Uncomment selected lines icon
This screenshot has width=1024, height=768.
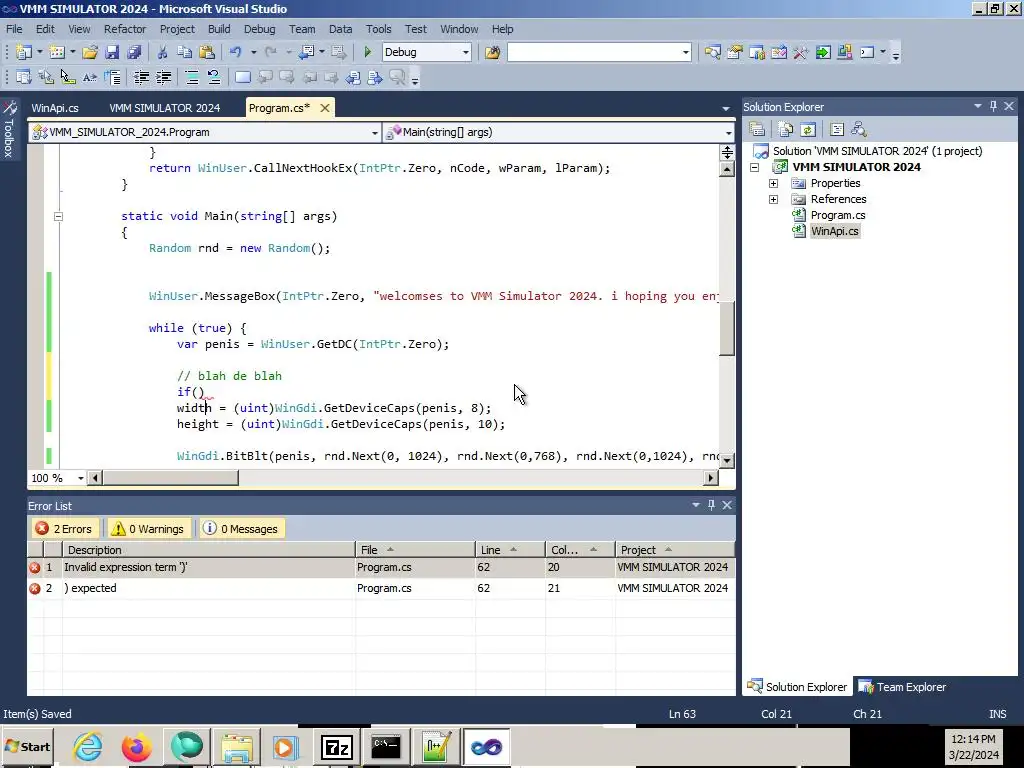click(214, 78)
